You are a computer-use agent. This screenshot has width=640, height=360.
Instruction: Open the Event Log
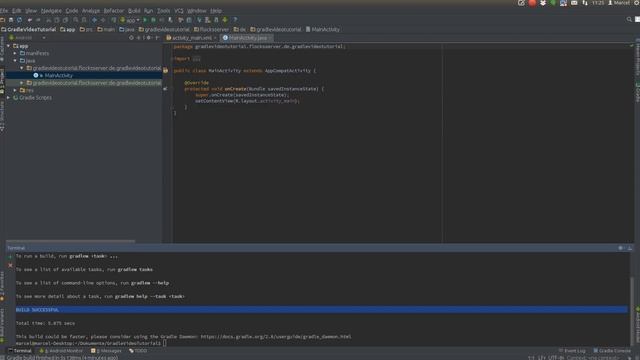point(572,351)
